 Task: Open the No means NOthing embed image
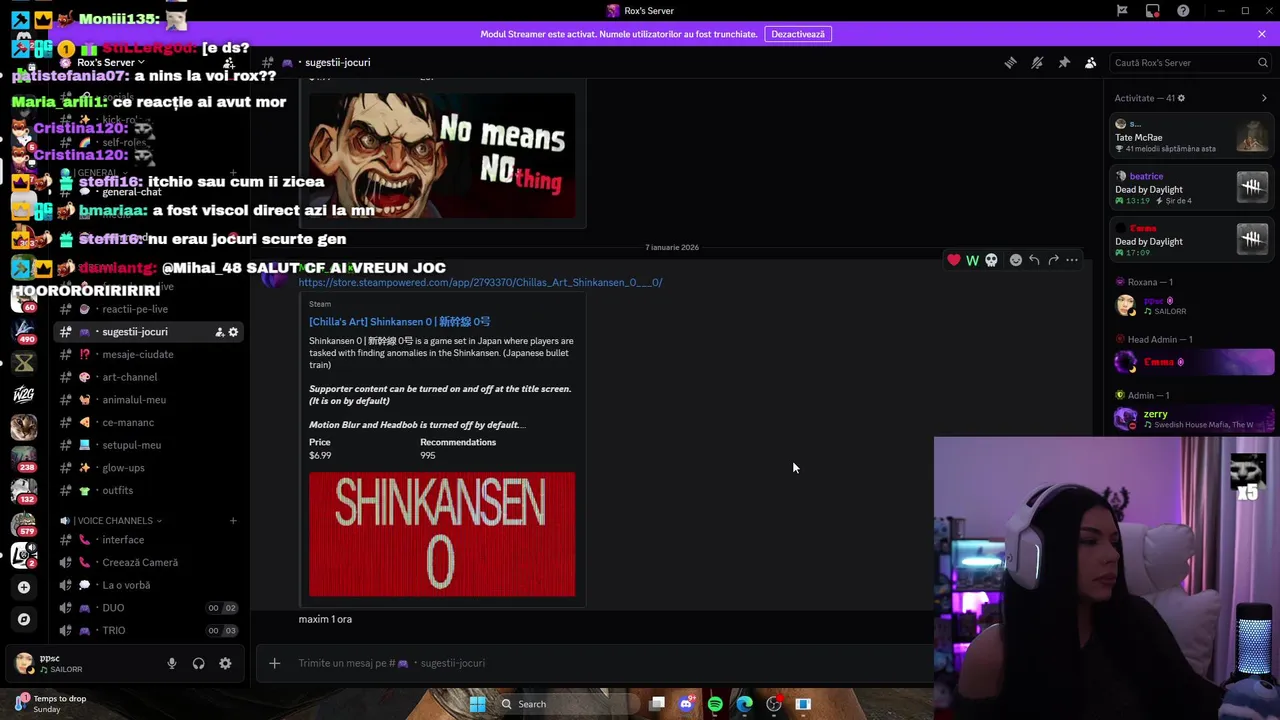pos(442,156)
